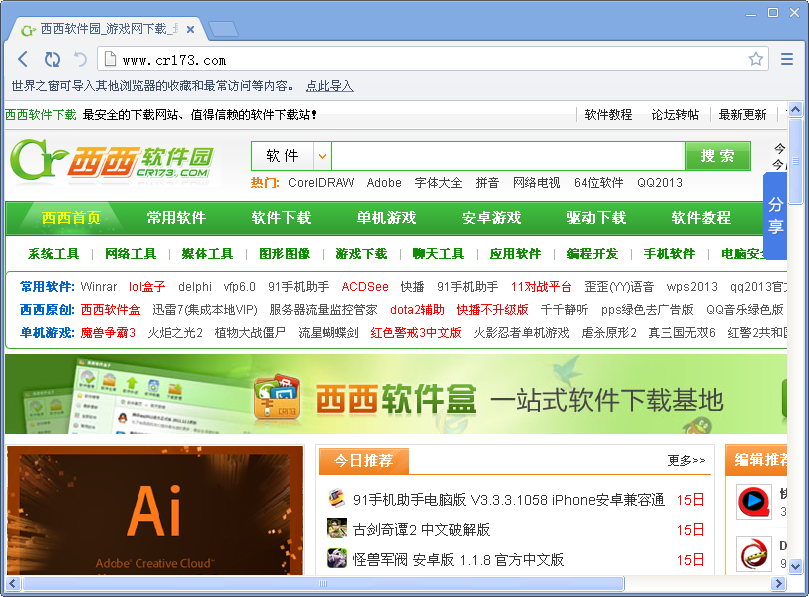The height and width of the screenshot is (597, 809).
Task: Select the 安卓游戏 navigation tab
Action: tap(491, 218)
